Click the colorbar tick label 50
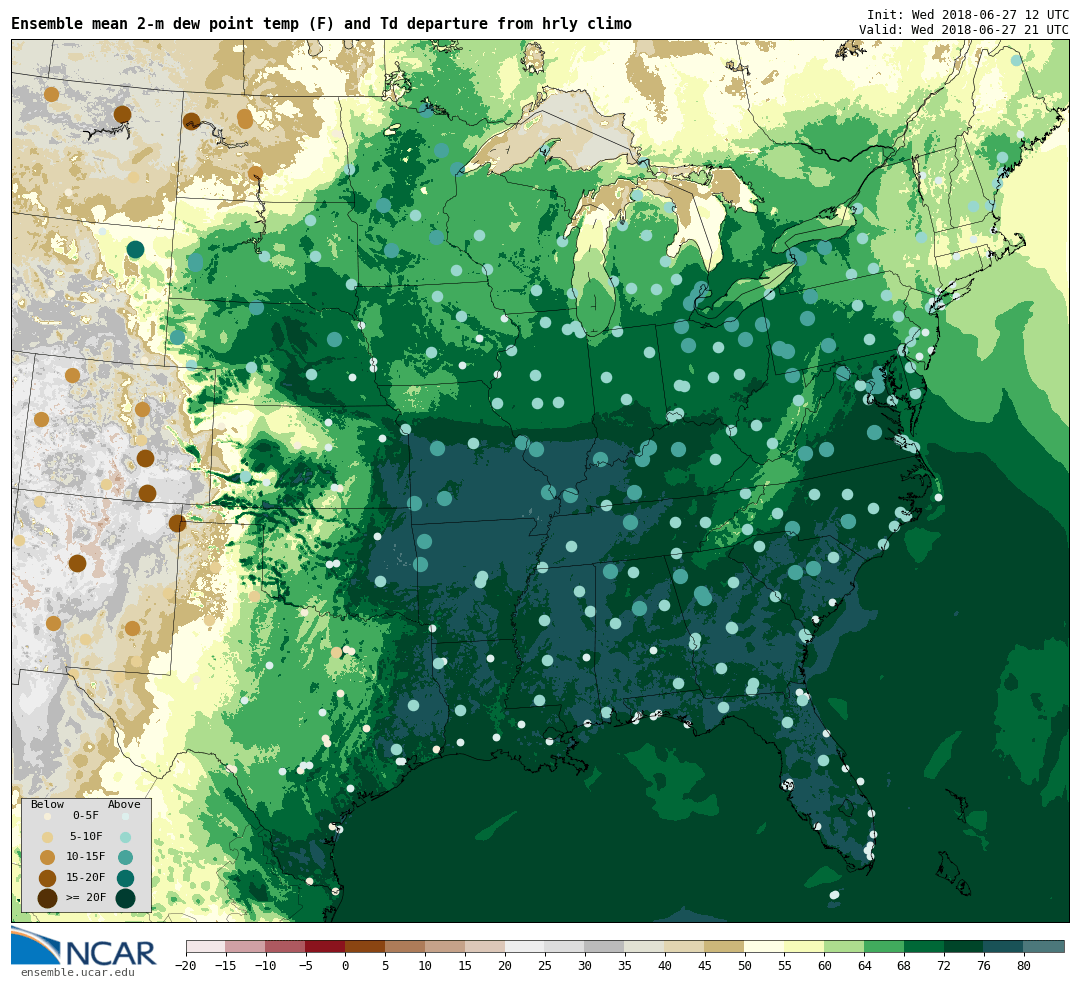 [745, 966]
